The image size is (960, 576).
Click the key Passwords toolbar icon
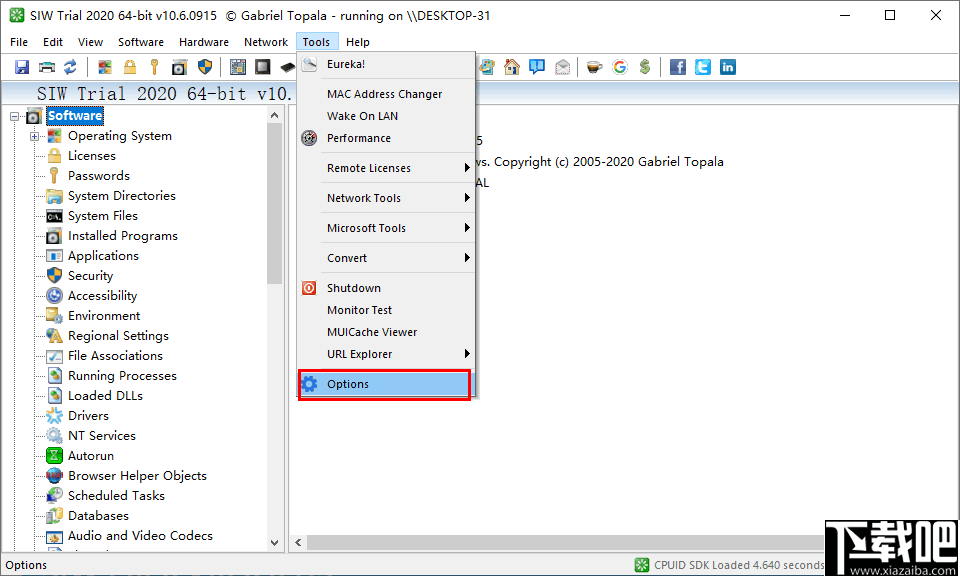click(154, 67)
